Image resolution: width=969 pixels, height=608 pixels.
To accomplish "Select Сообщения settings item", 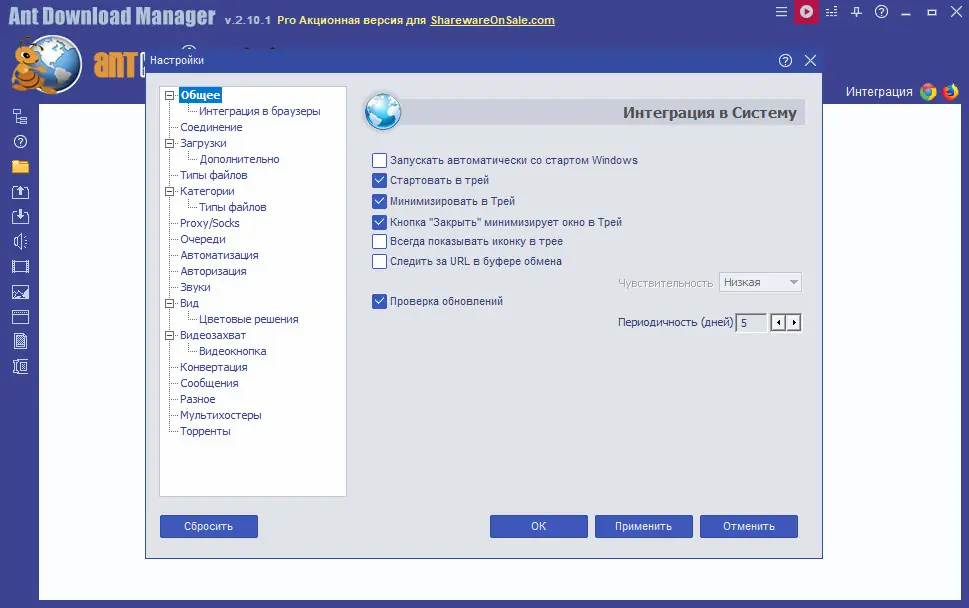I will coord(209,384).
